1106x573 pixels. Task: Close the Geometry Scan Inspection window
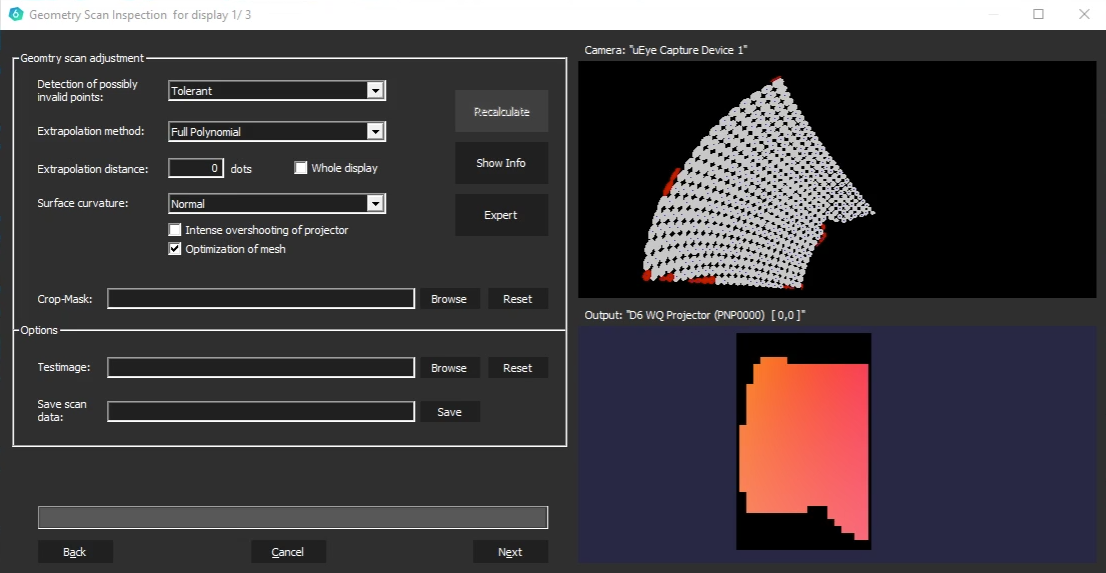click(1084, 15)
